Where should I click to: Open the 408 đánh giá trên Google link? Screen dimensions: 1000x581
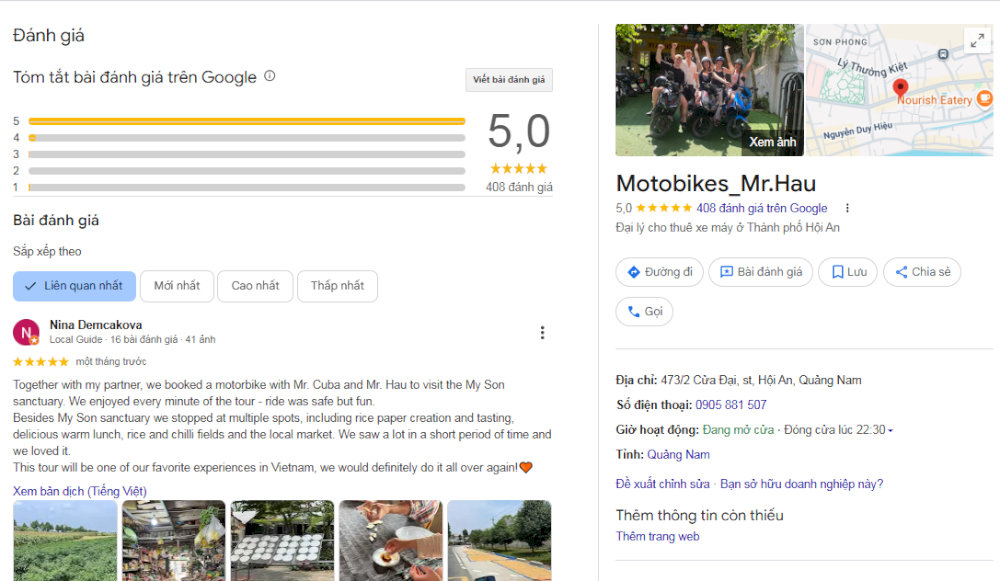761,208
